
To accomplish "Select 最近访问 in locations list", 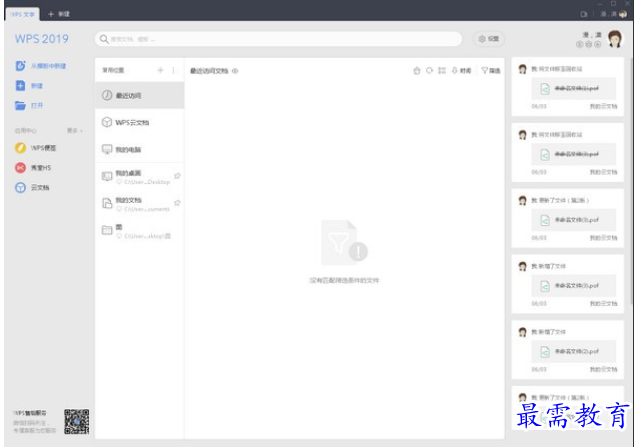I will (140, 95).
